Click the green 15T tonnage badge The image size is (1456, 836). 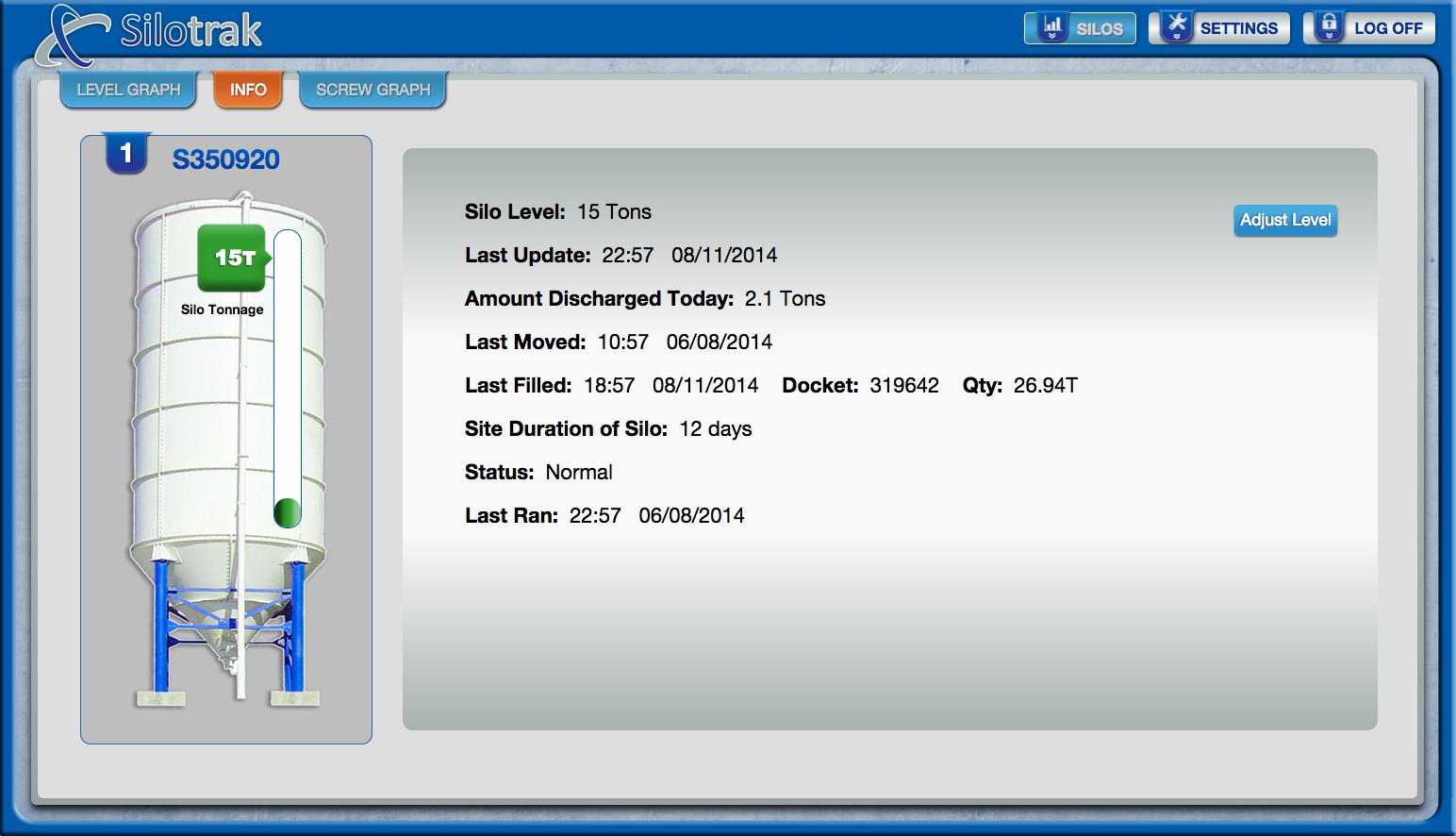[x=233, y=258]
